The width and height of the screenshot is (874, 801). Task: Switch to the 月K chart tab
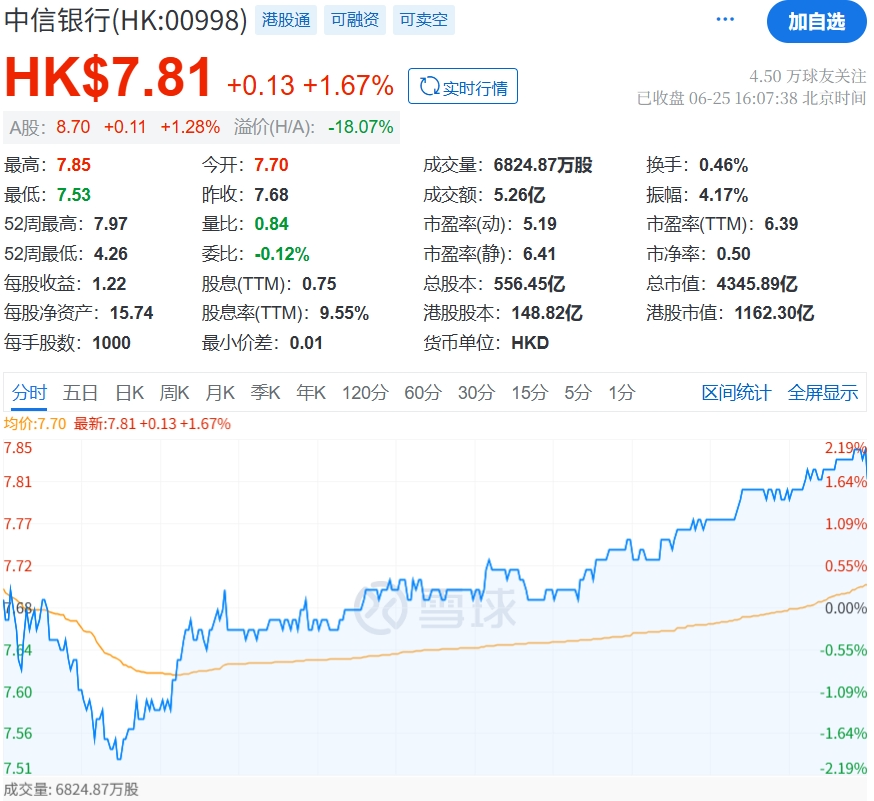pos(220,393)
